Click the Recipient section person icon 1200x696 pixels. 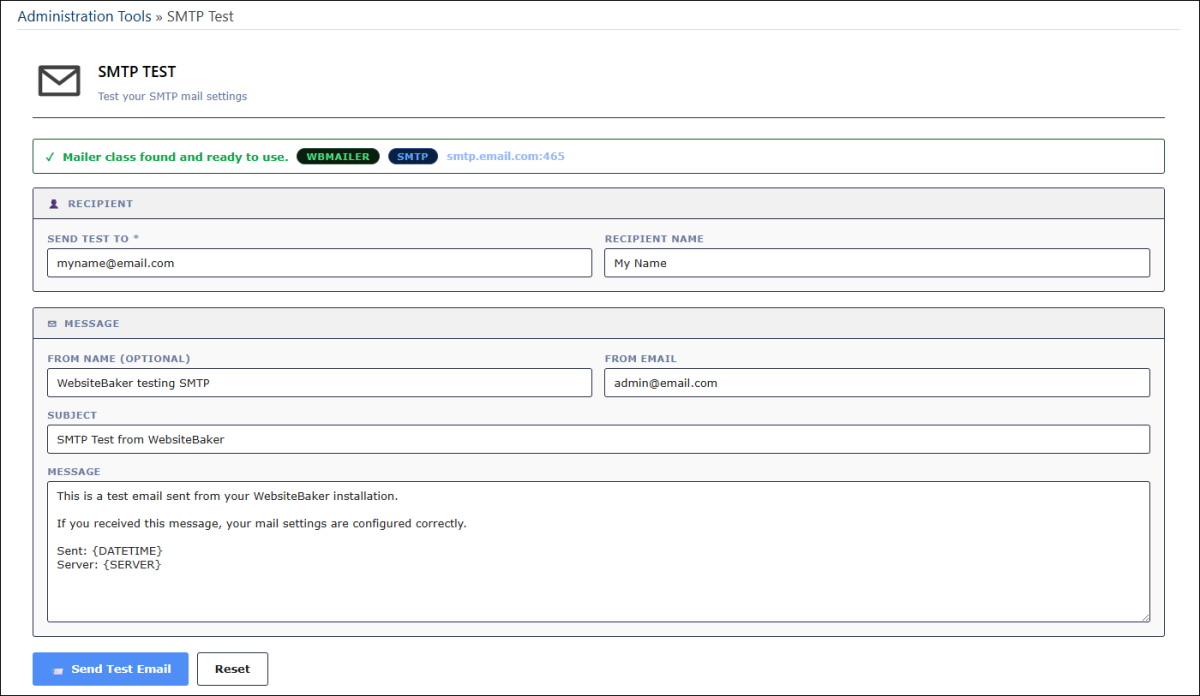(x=54, y=204)
